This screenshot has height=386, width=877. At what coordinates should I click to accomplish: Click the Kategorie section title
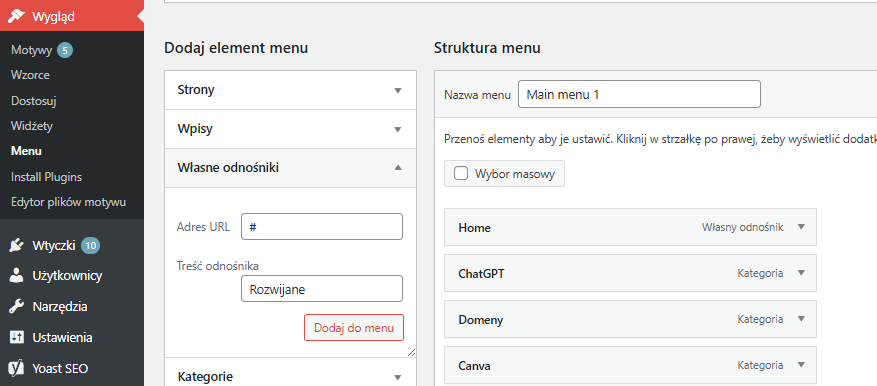205,376
